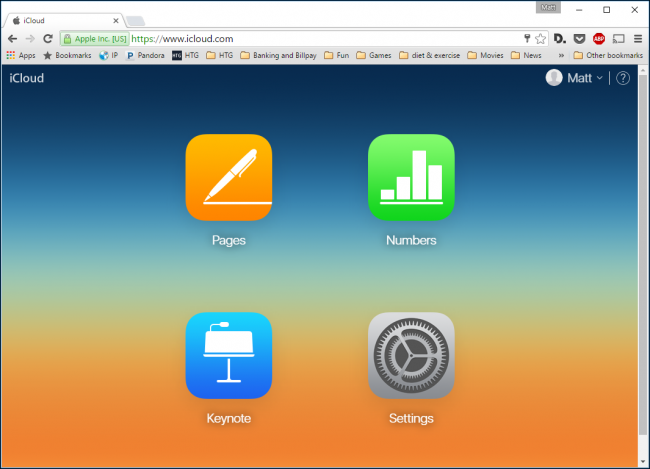
Task: Expand Banking and Billpay bookmarks folder
Action: coord(279,55)
